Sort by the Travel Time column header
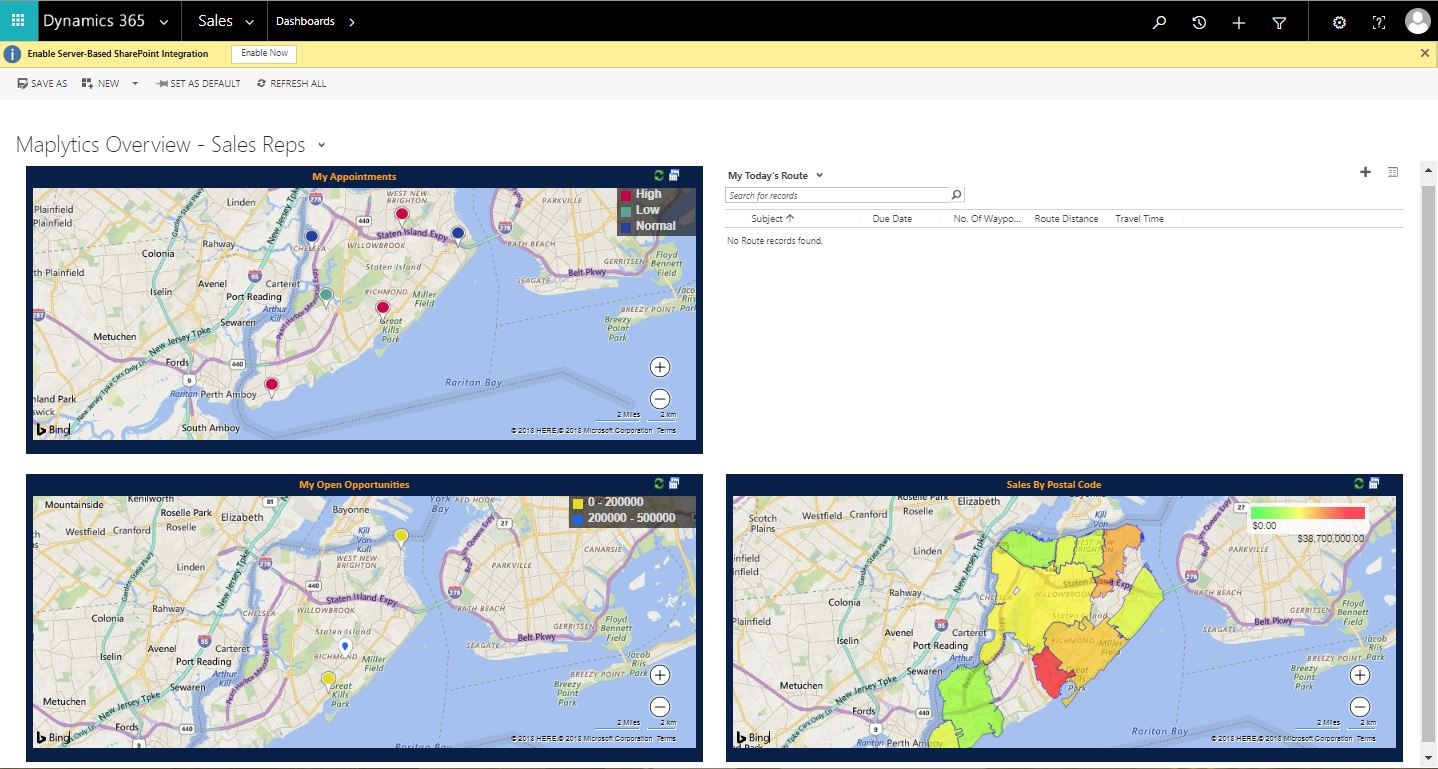Screen dimensions: 1438x769 [x=1139, y=218]
